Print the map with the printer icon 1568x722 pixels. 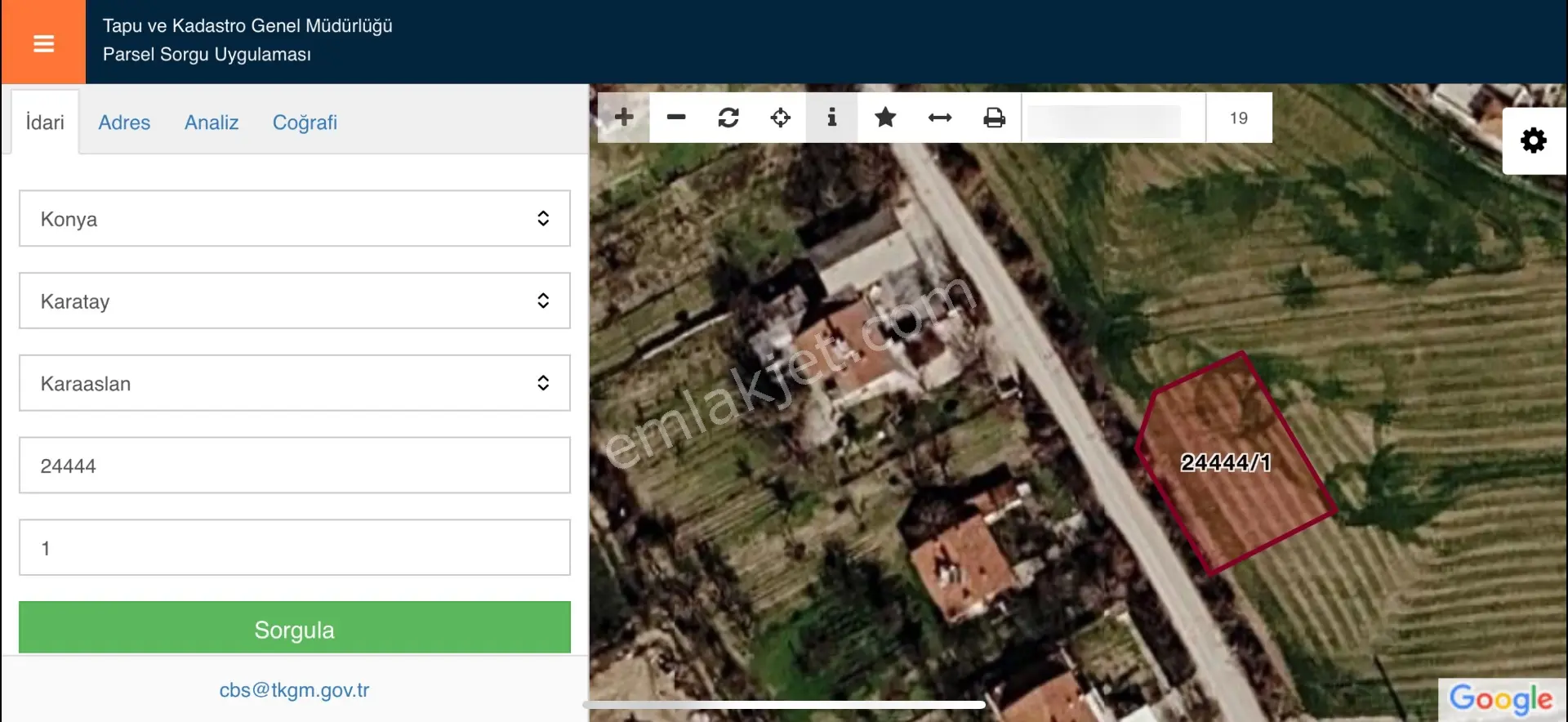994,118
